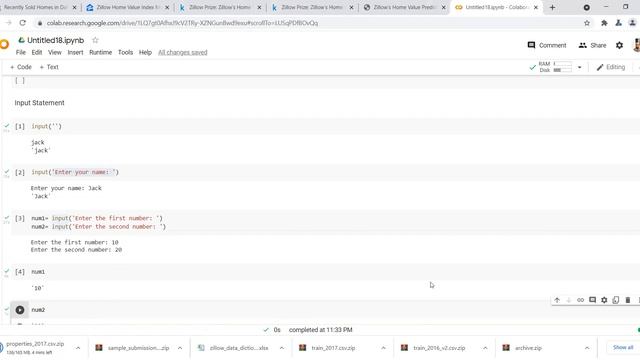Click the empty code cell at top

click(x=325, y=81)
